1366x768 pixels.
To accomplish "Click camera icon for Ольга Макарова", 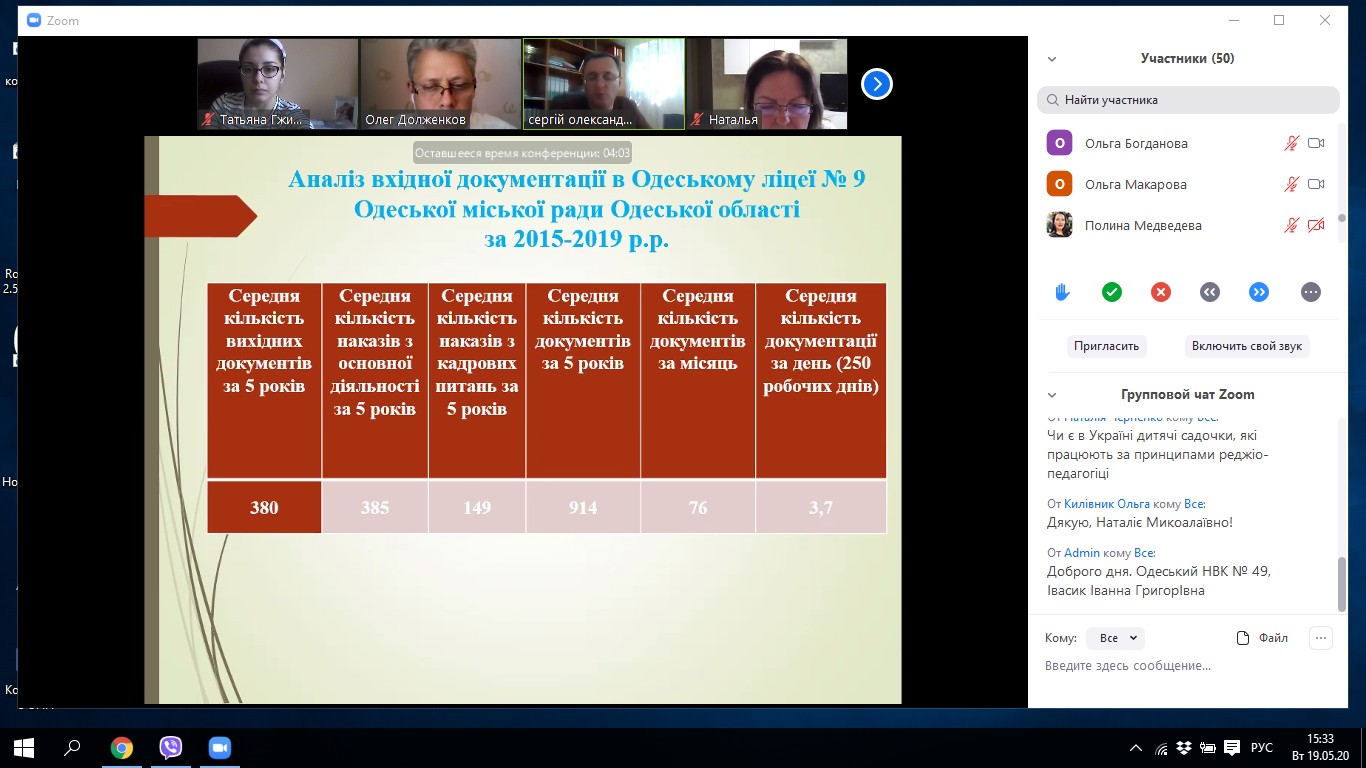I will 1316,185.
